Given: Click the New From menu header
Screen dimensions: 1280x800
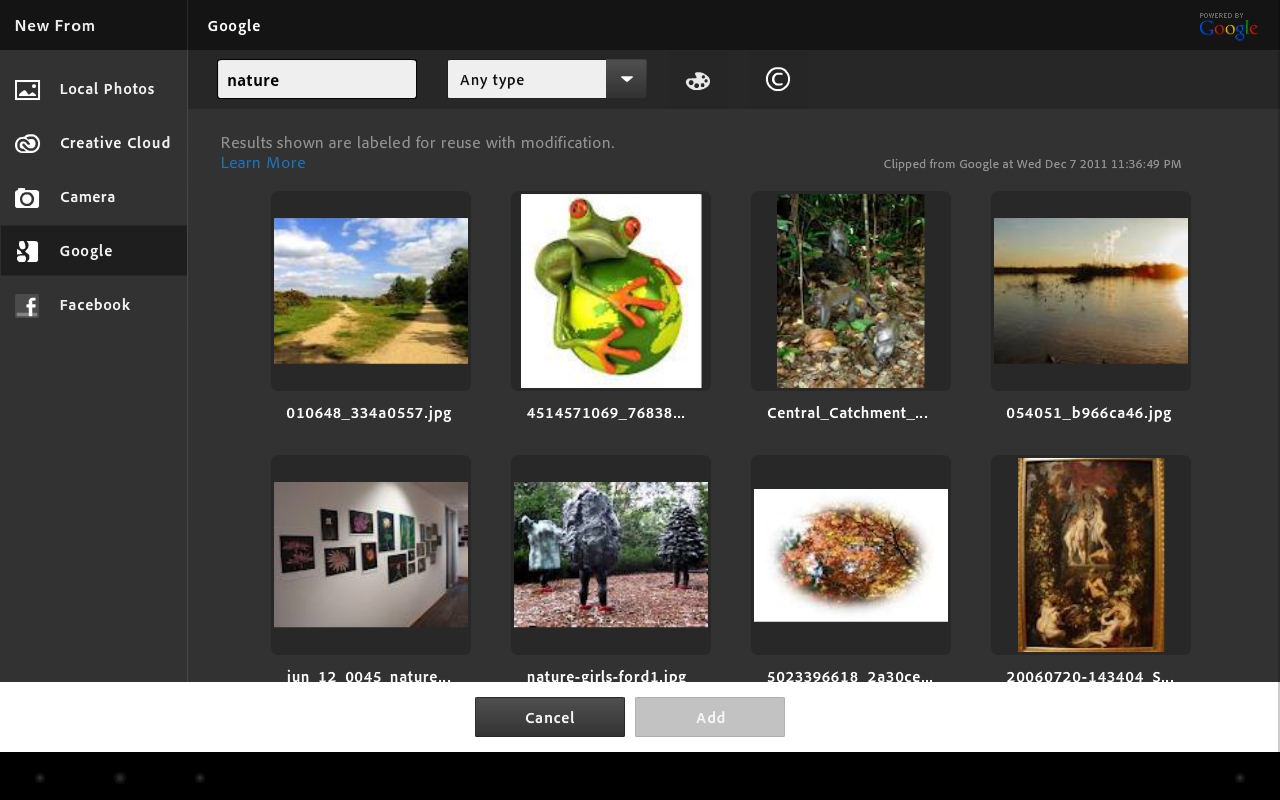Looking at the screenshot, I should pyautogui.click(x=55, y=25).
